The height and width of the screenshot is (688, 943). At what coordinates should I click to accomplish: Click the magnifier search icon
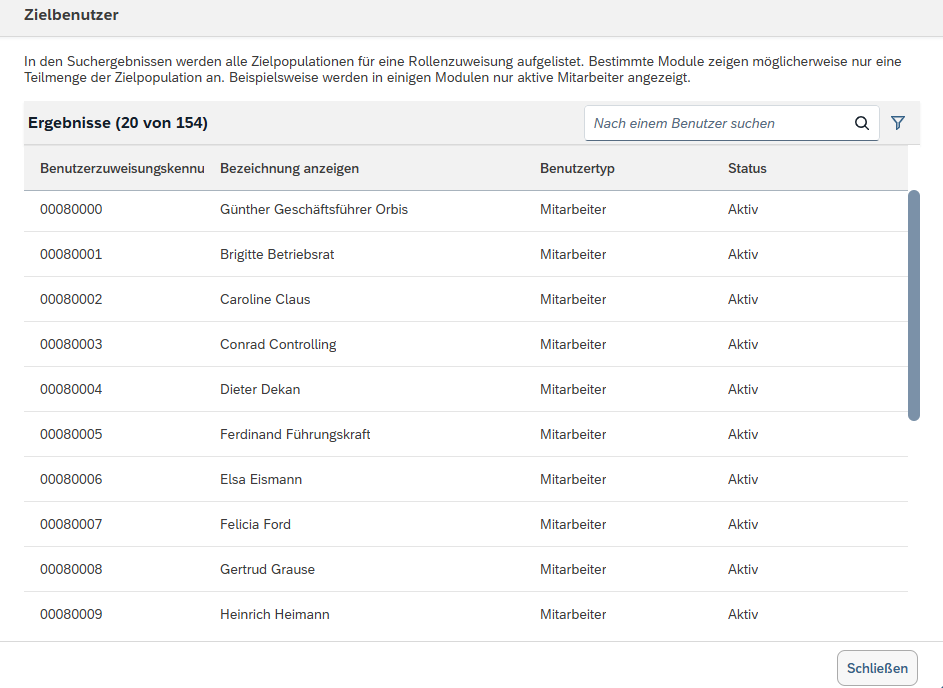point(861,123)
